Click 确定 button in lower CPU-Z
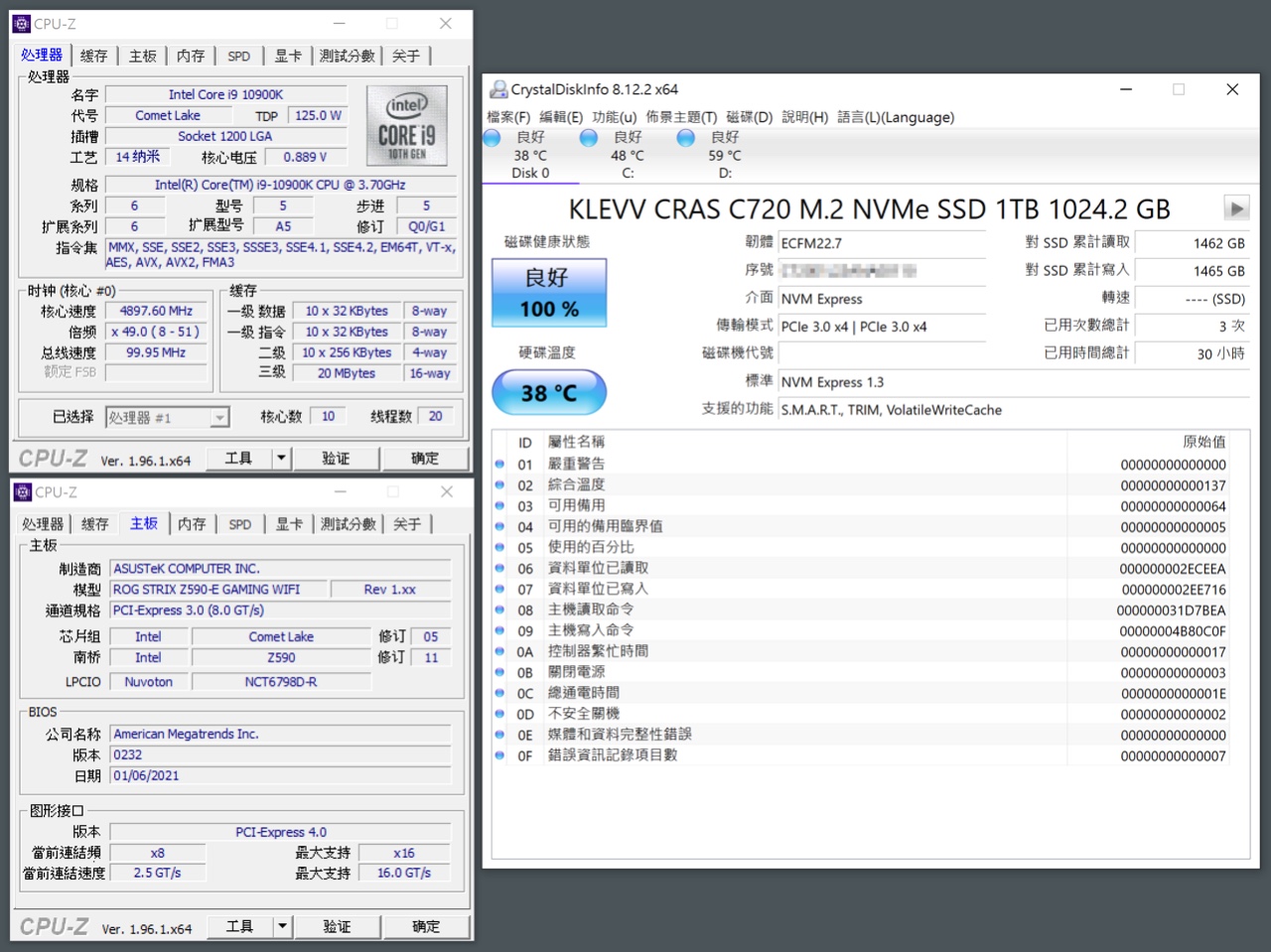 coord(426,926)
